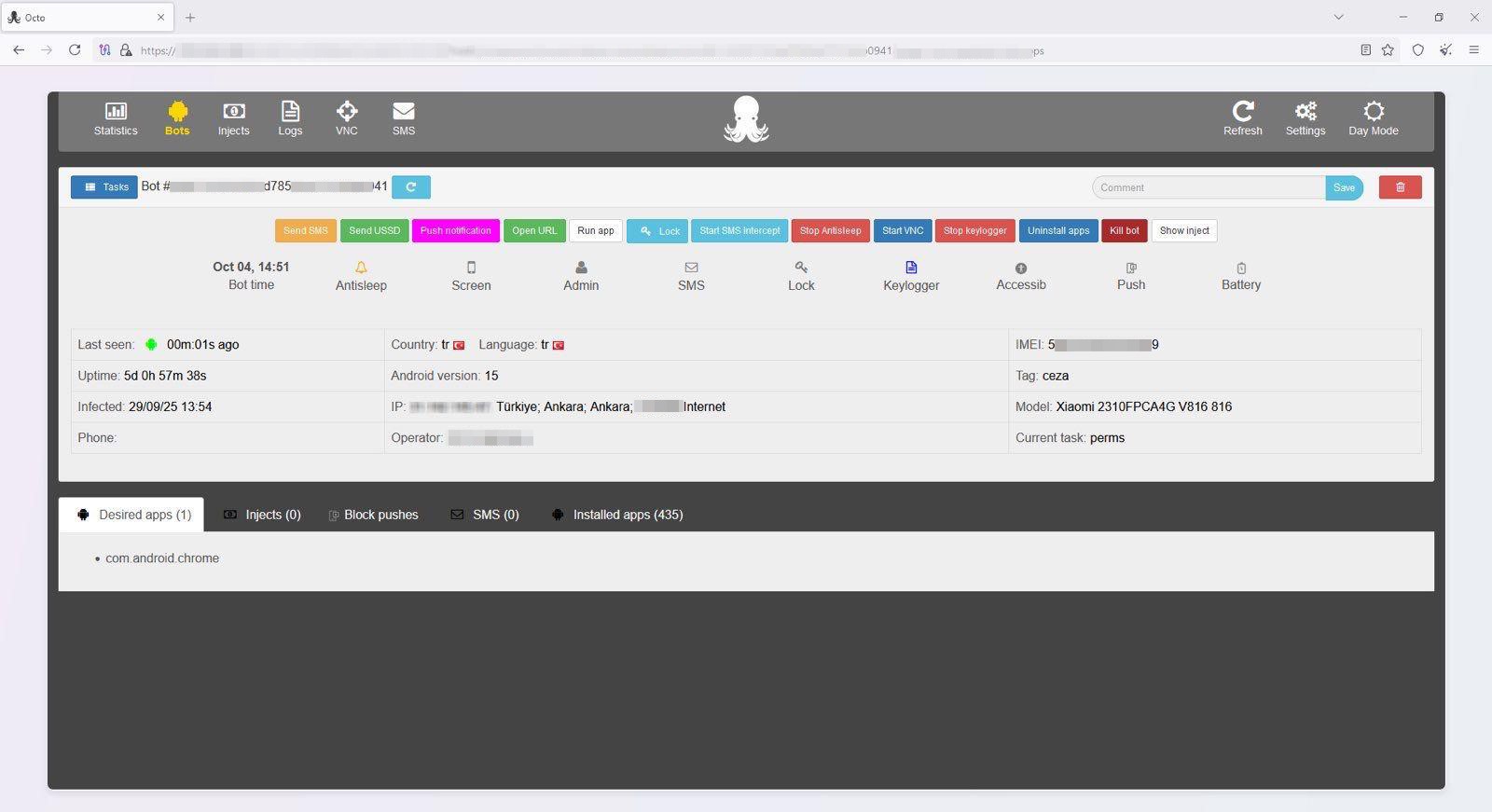
Task: Click the blue reload button beside Bot ID
Action: 410,187
